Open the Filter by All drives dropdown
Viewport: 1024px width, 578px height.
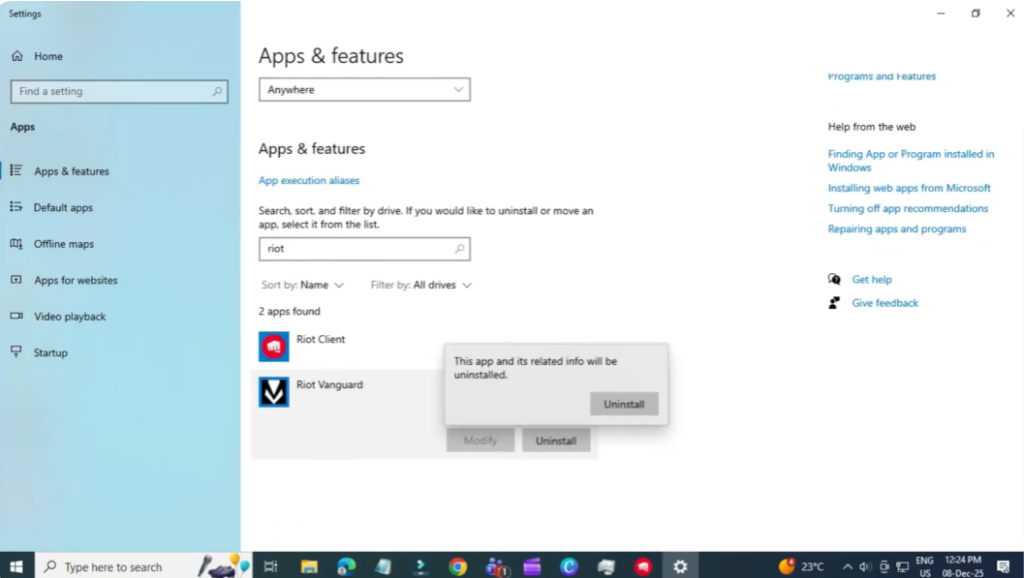420,285
